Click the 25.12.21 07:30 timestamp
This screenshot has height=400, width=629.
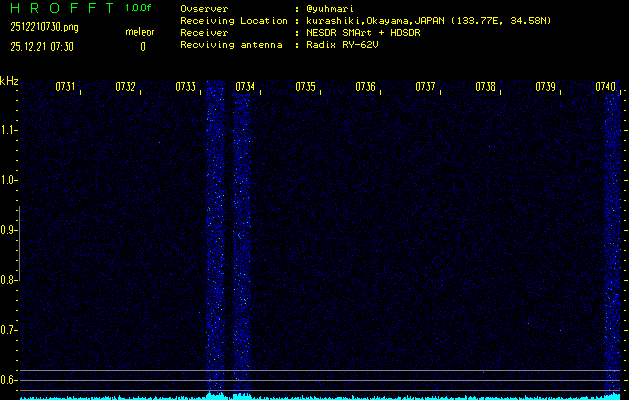coord(45,46)
